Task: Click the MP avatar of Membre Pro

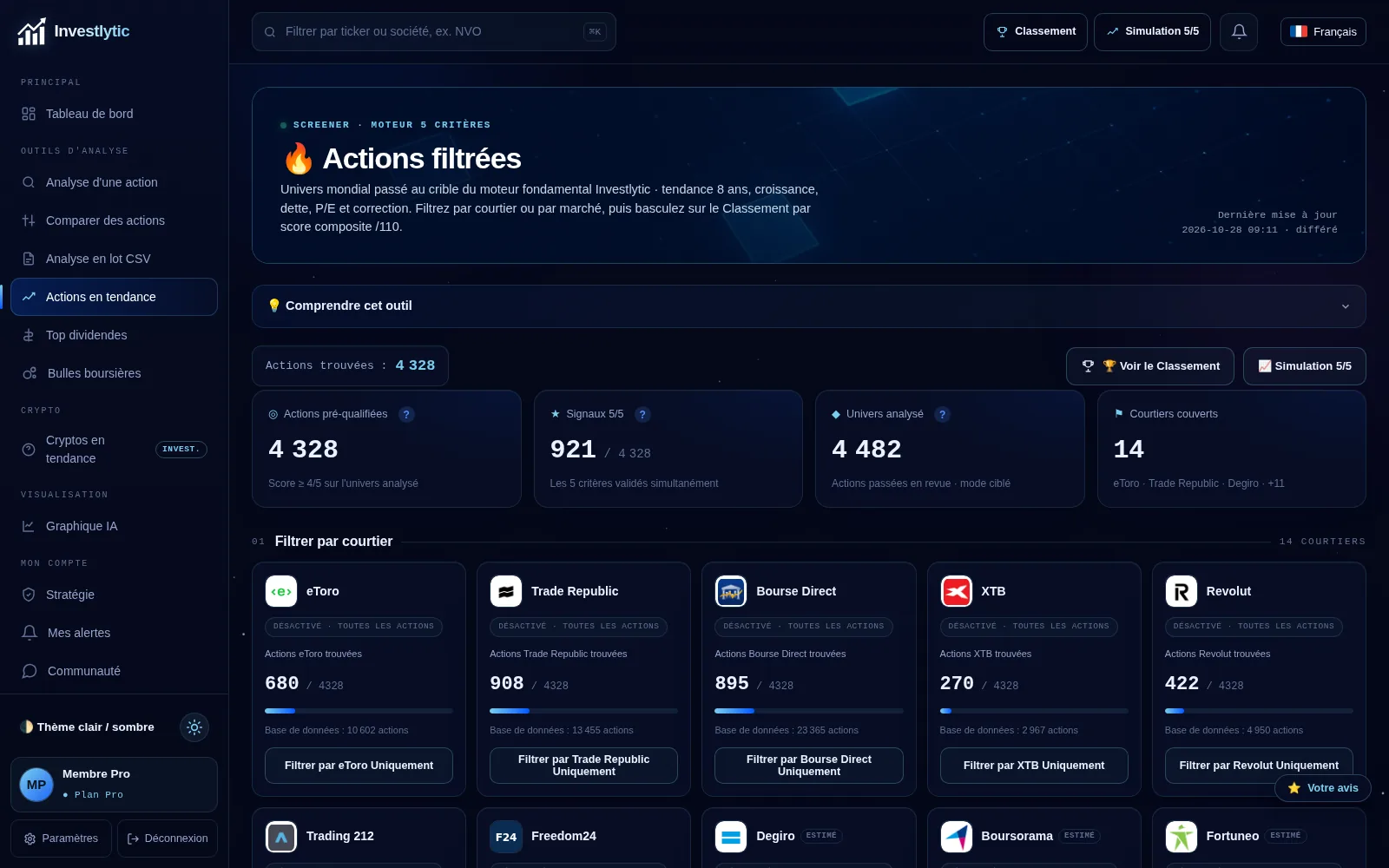Action: 36,785
